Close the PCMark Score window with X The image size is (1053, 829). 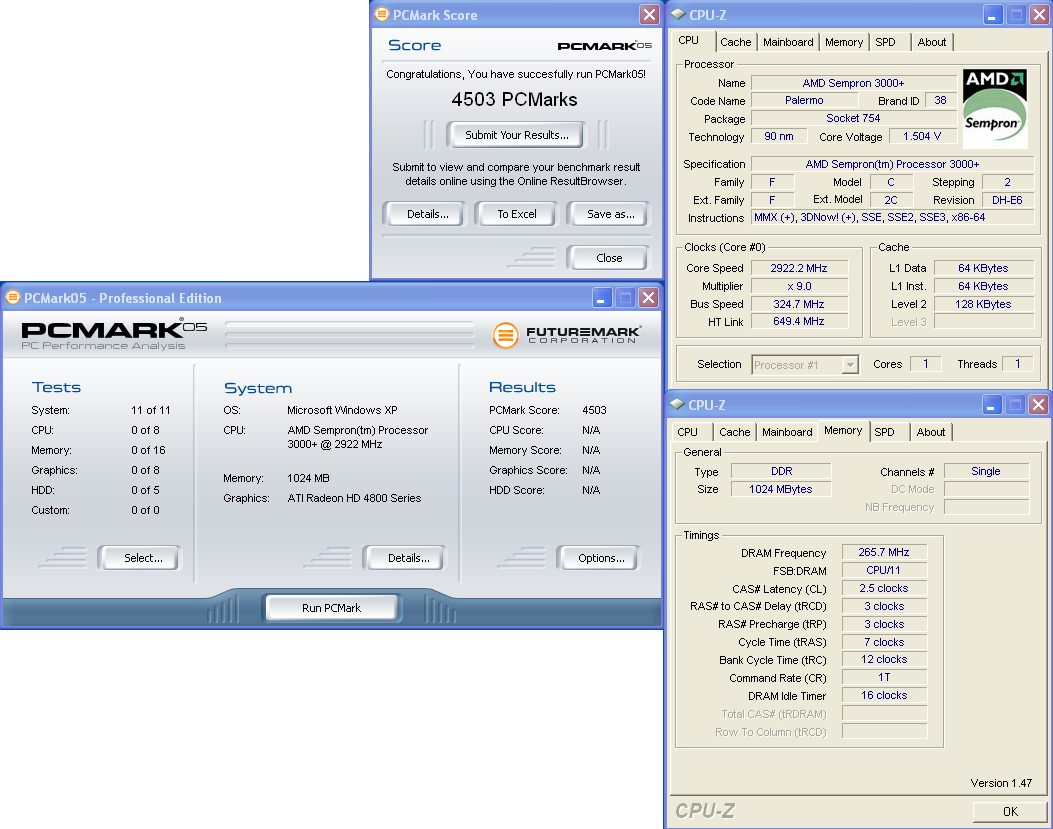(649, 15)
